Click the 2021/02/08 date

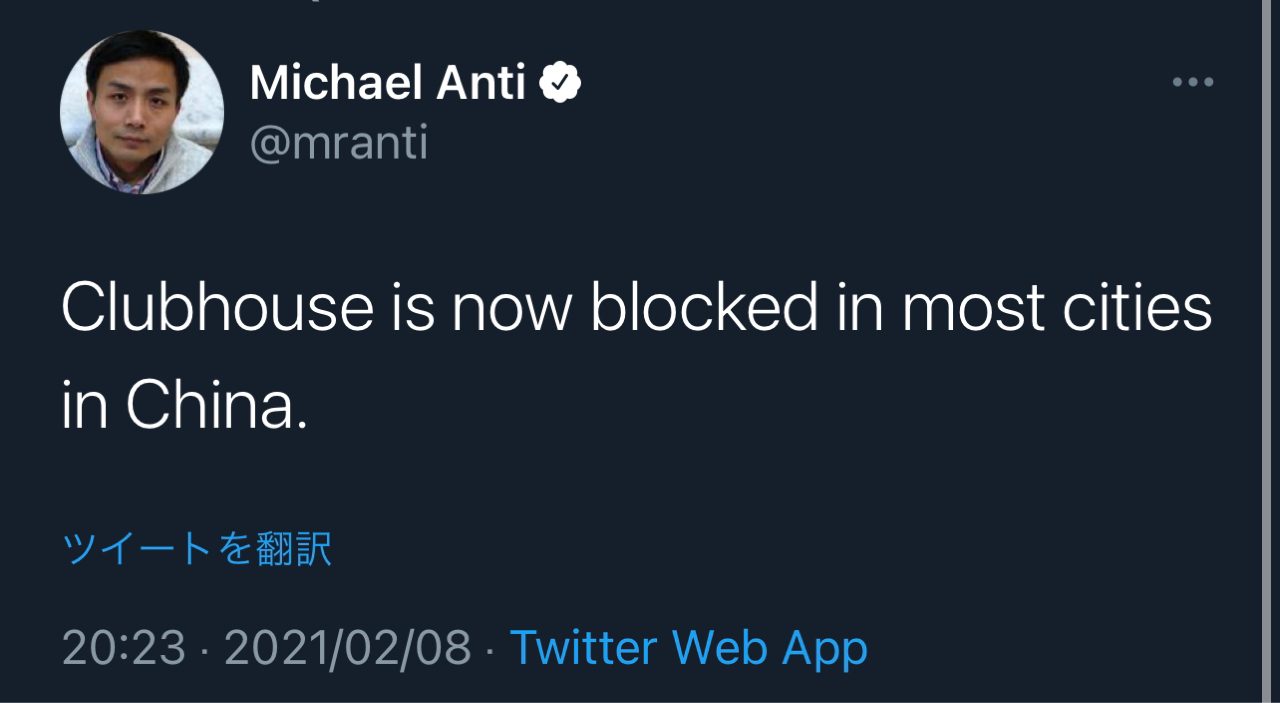click(x=347, y=648)
